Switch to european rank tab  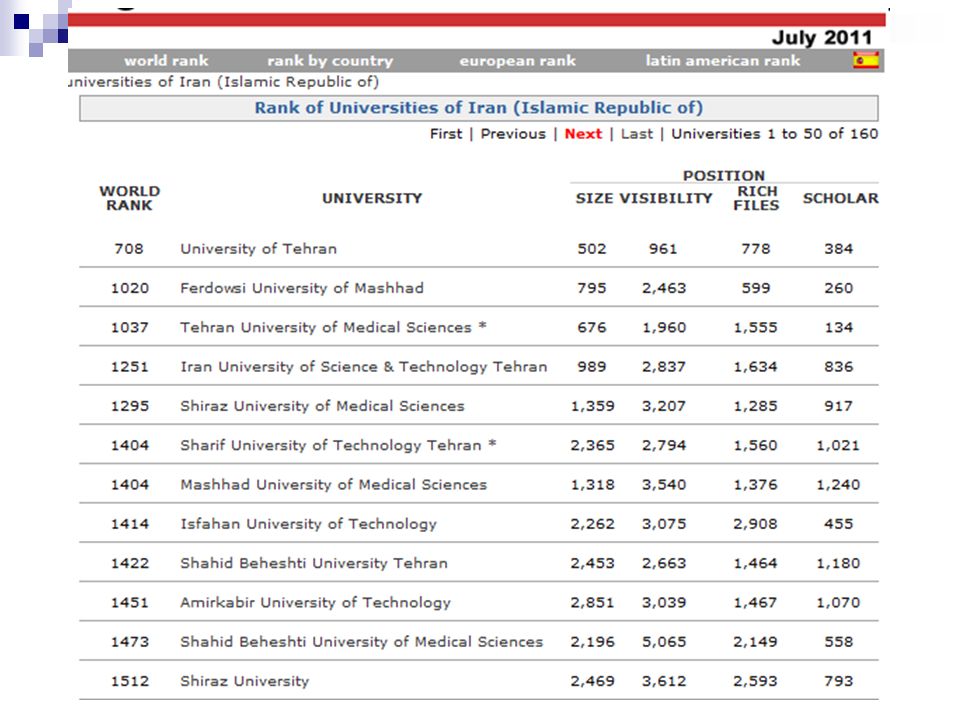517,61
